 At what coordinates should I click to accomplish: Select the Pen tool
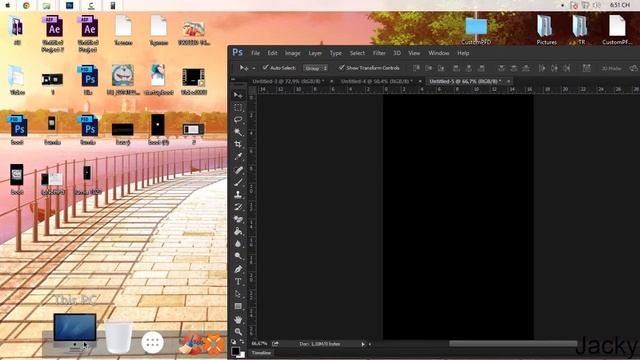238,269
